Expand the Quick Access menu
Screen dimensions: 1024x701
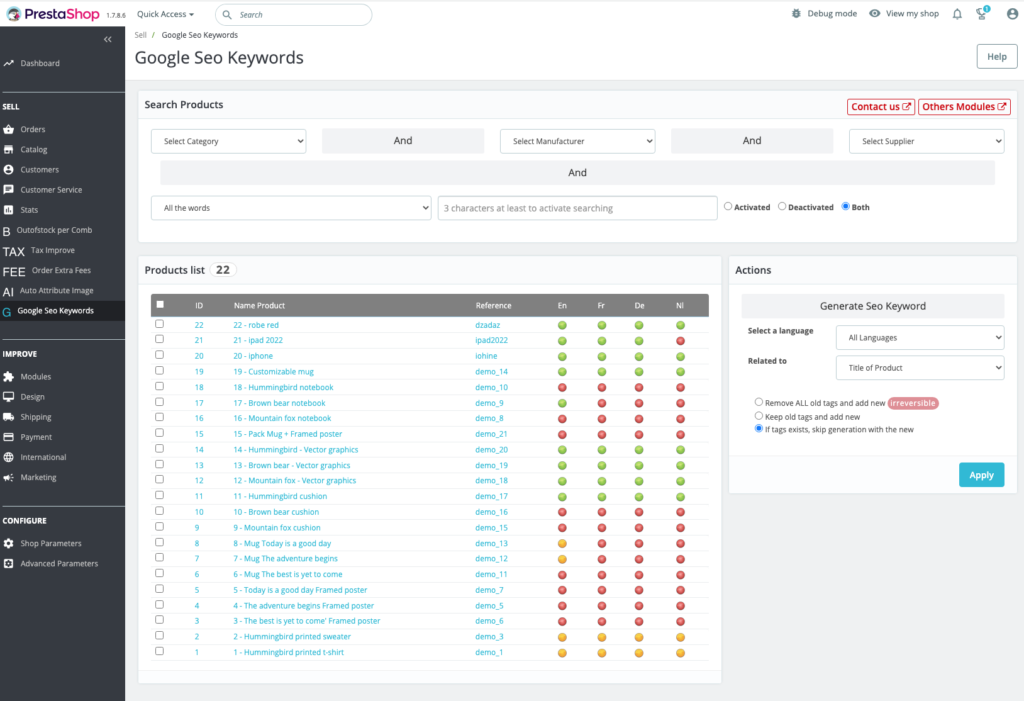tap(165, 14)
